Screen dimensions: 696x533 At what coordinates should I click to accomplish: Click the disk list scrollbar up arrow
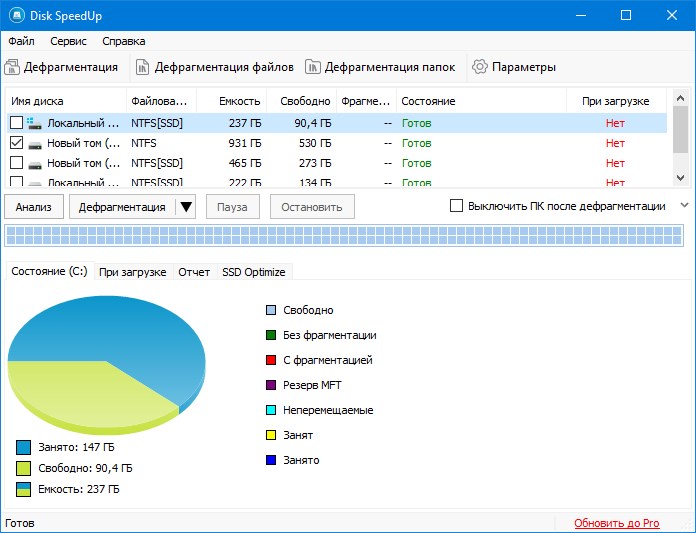click(680, 98)
